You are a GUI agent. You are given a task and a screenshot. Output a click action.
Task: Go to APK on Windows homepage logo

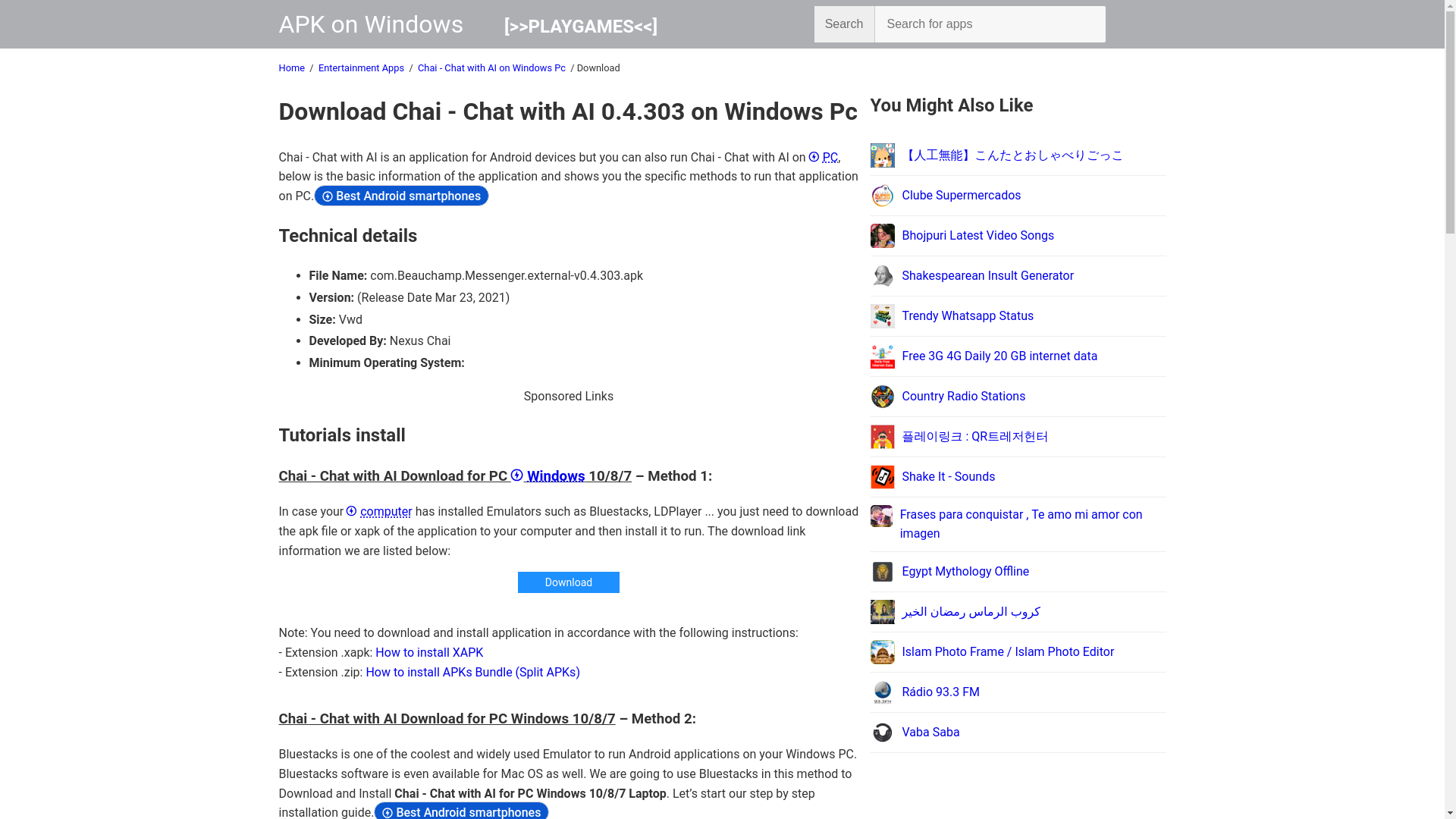[x=371, y=24]
